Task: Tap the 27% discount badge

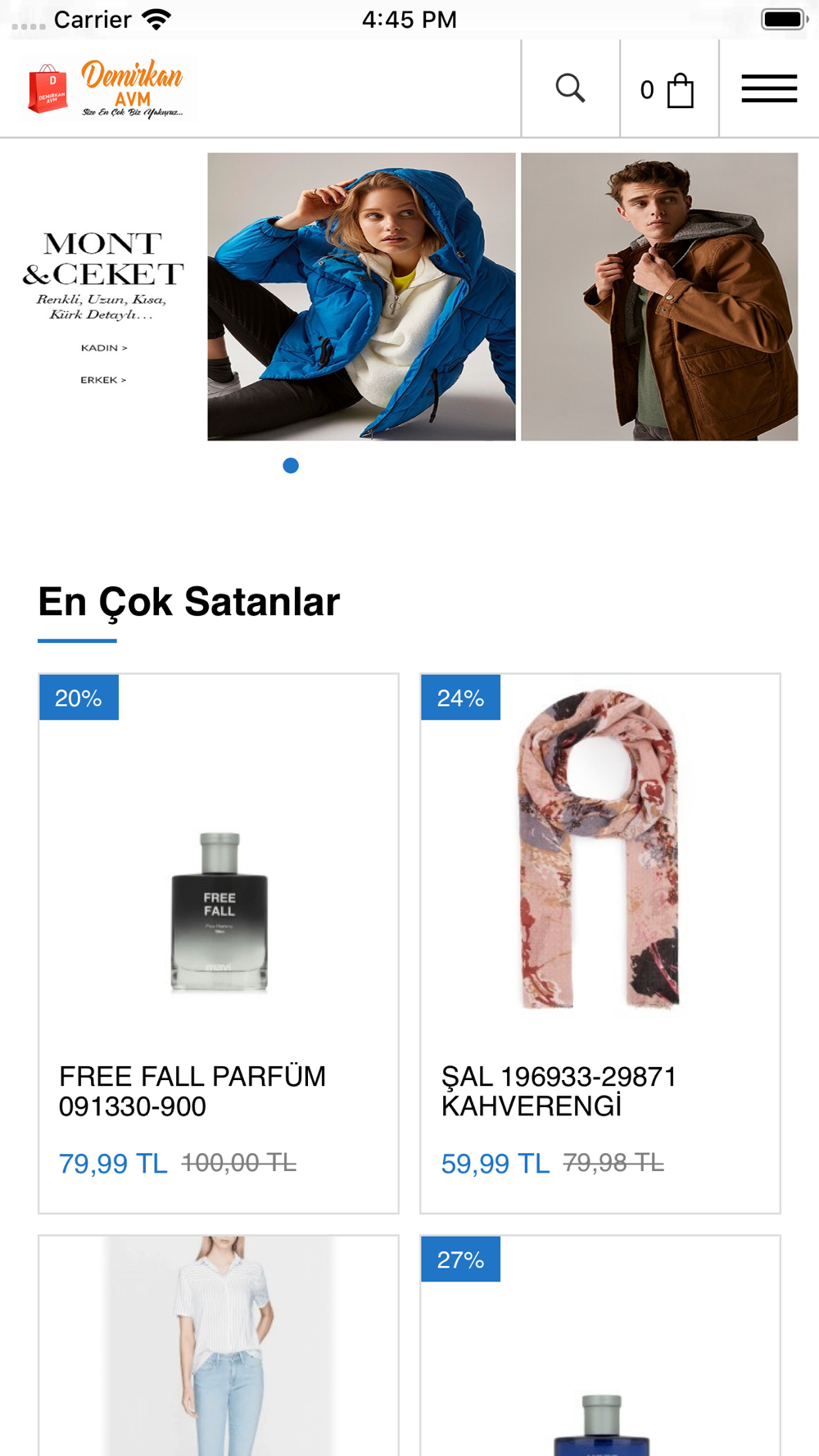Action: [x=460, y=1259]
